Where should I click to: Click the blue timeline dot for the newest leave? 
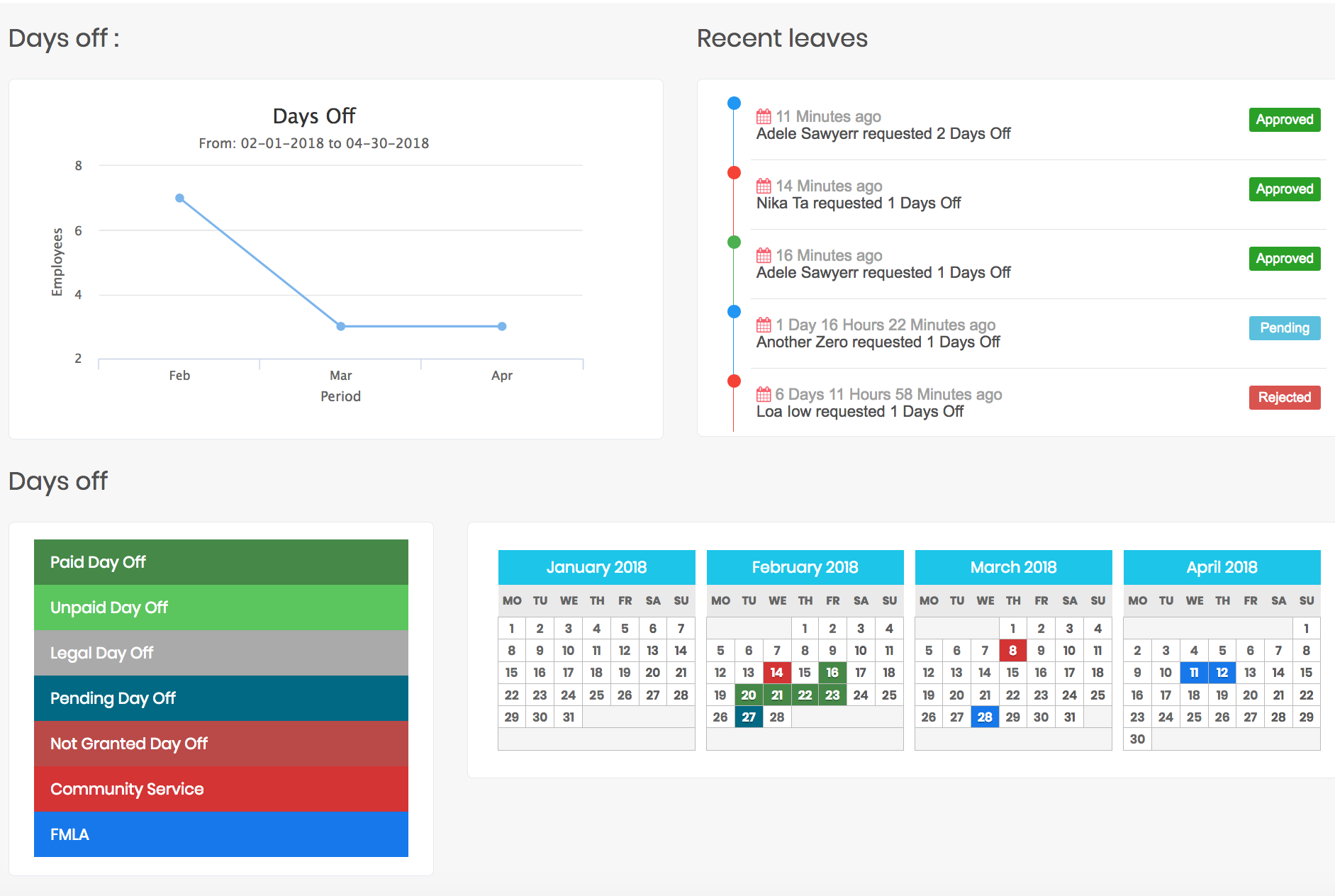coord(734,102)
